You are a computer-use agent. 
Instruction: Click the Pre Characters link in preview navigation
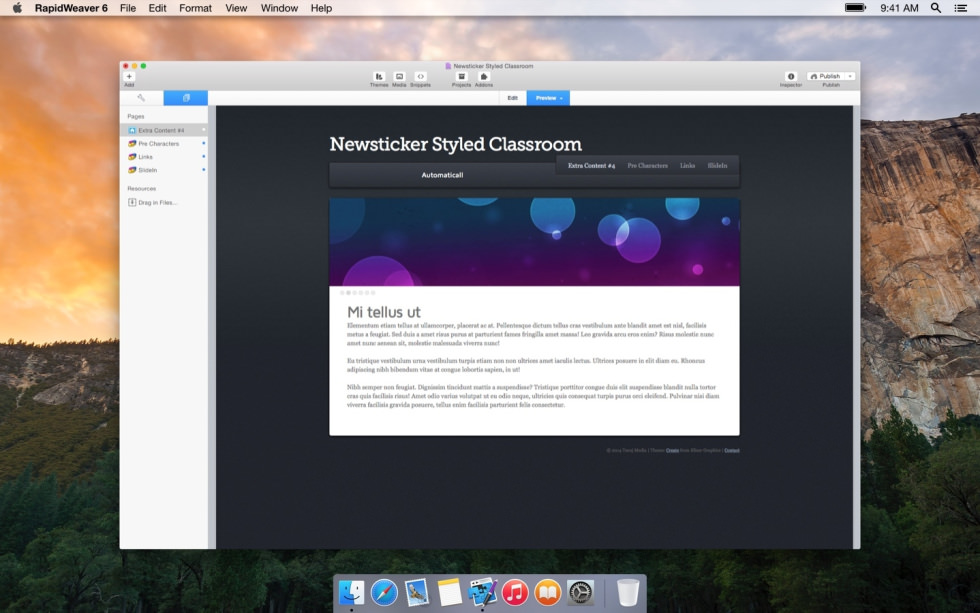(648, 166)
